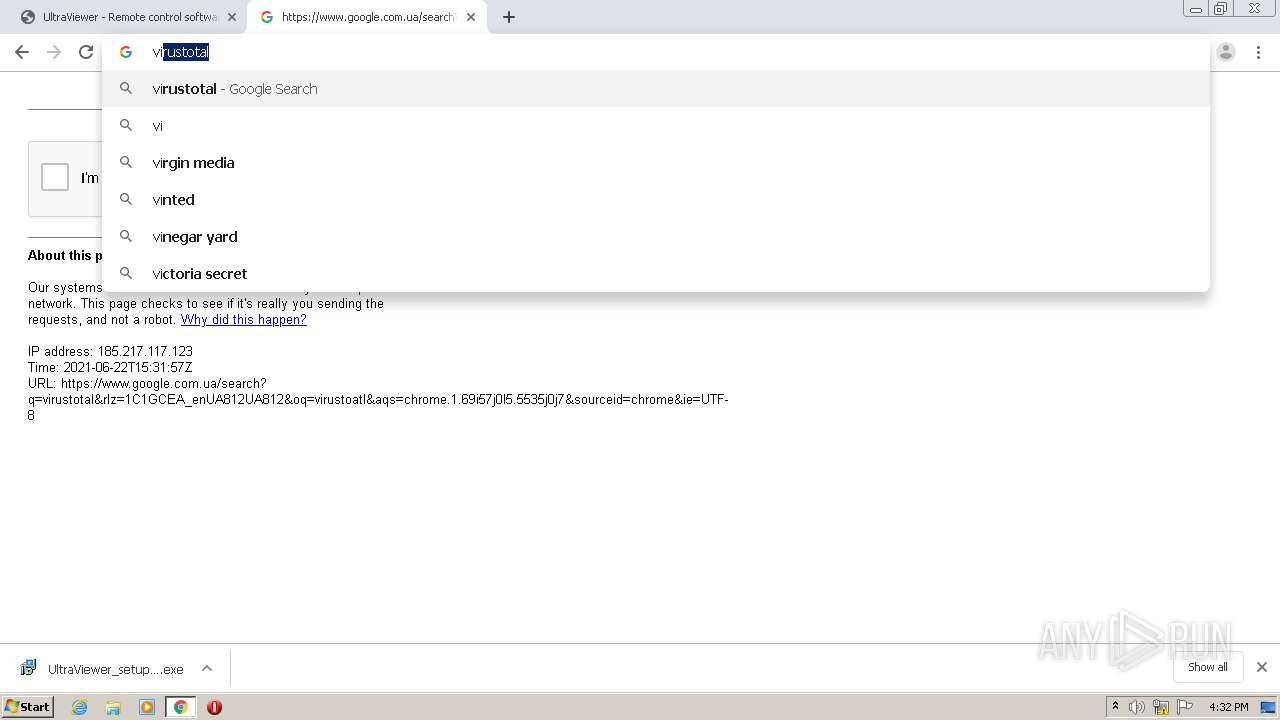This screenshot has height=720, width=1280.
Task: Open the 'Why did this happen?' link
Action: click(243, 320)
